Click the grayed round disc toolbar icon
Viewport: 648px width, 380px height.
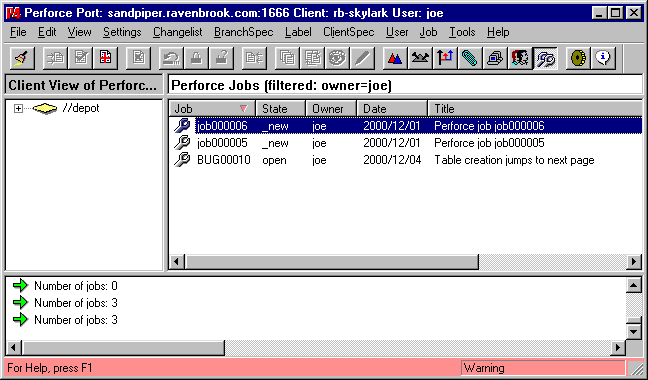click(x=337, y=58)
